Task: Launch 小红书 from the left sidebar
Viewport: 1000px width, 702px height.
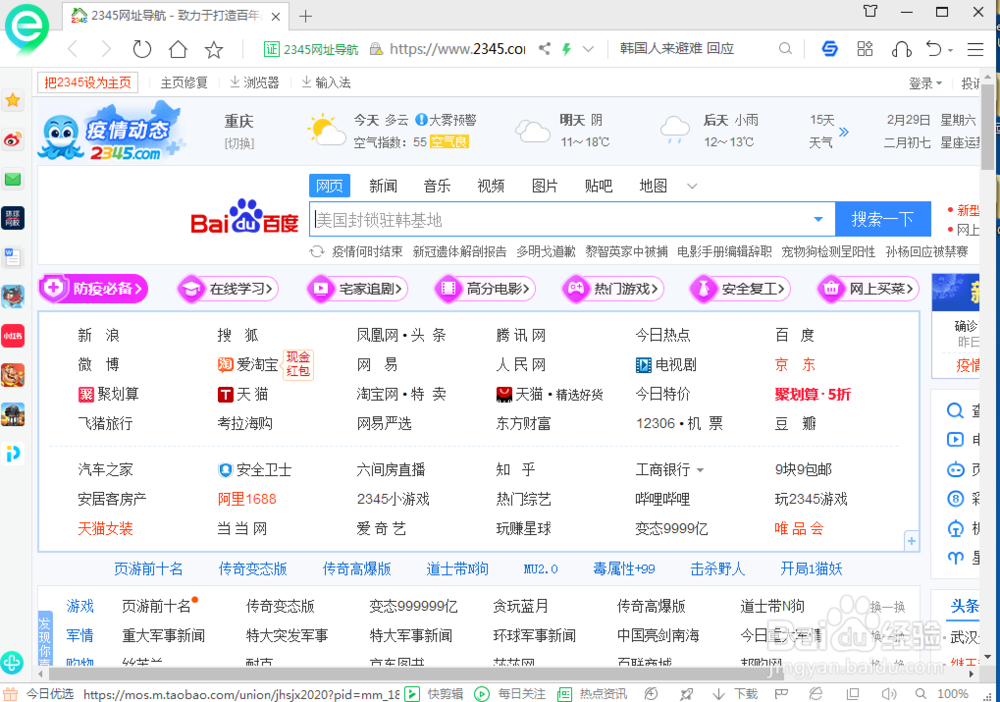Action: point(13,336)
